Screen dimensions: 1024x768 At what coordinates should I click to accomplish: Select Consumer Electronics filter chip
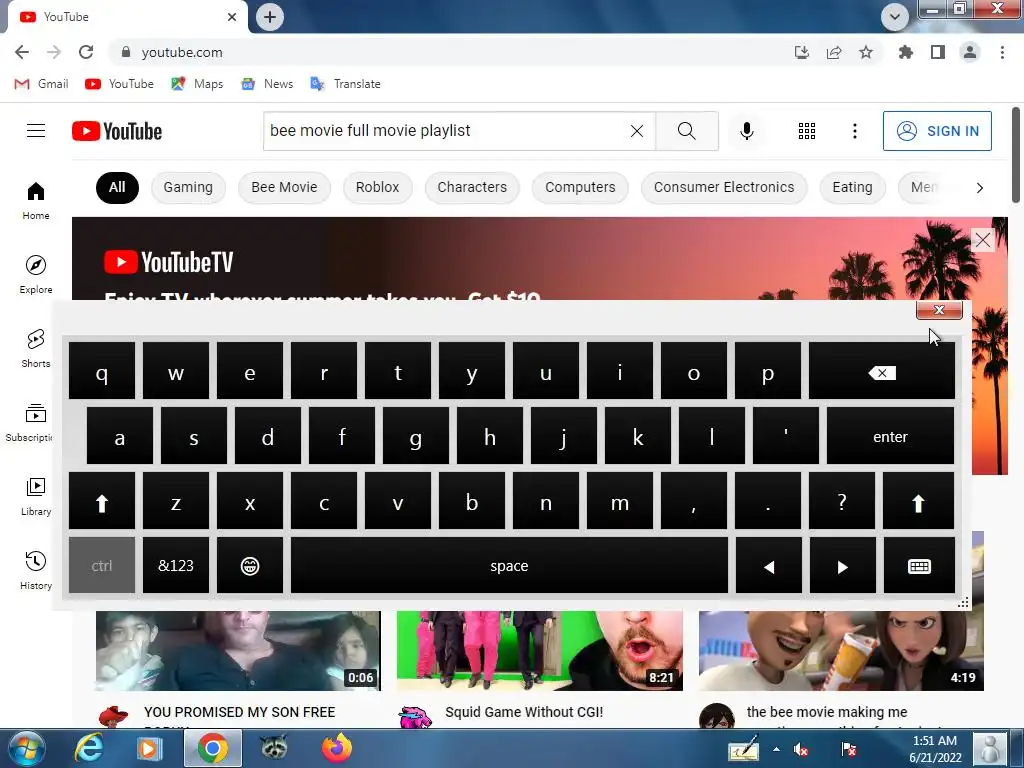(x=724, y=187)
